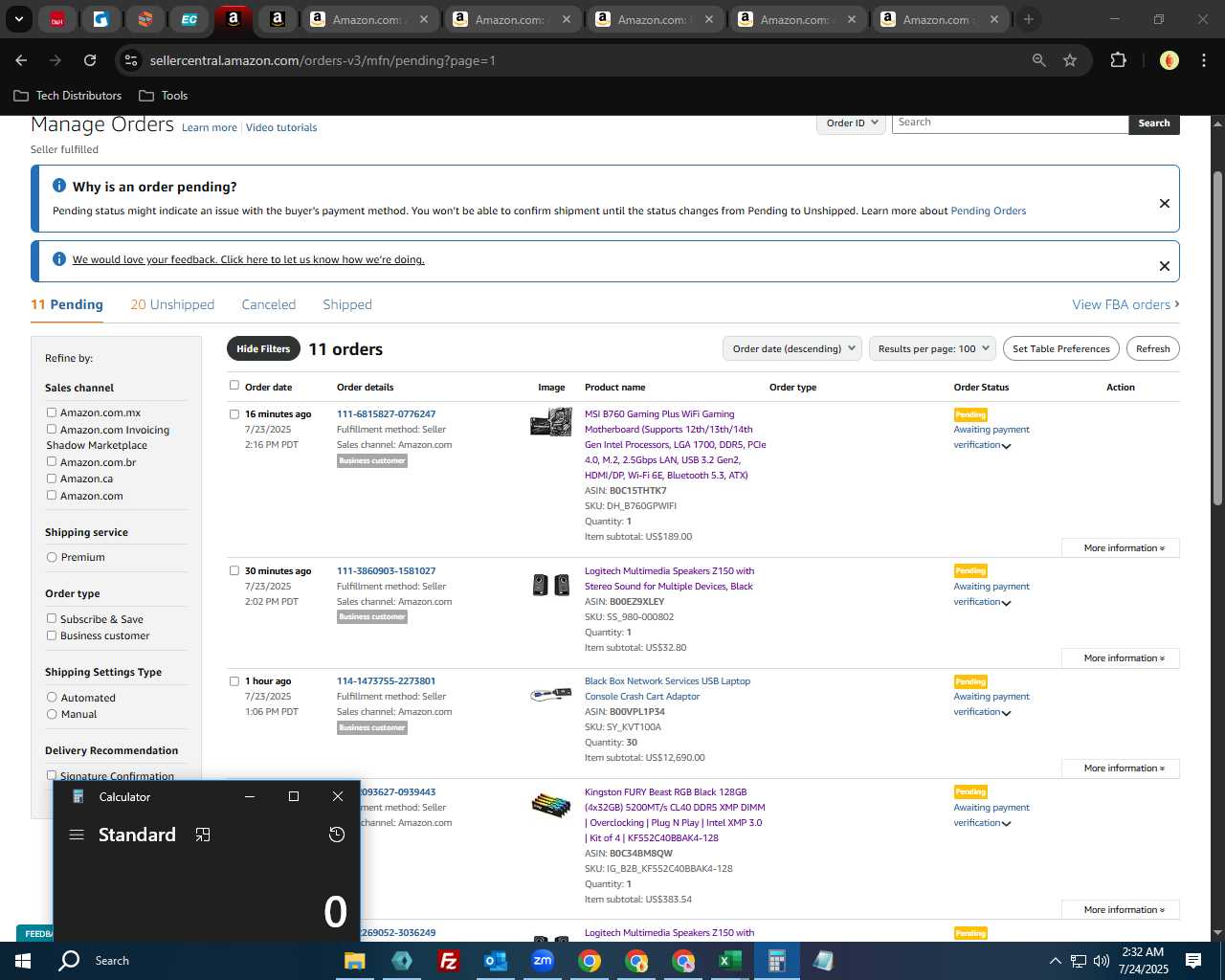The height and width of the screenshot is (980, 1225).
Task: Check the Business customer order type
Action: (52, 635)
